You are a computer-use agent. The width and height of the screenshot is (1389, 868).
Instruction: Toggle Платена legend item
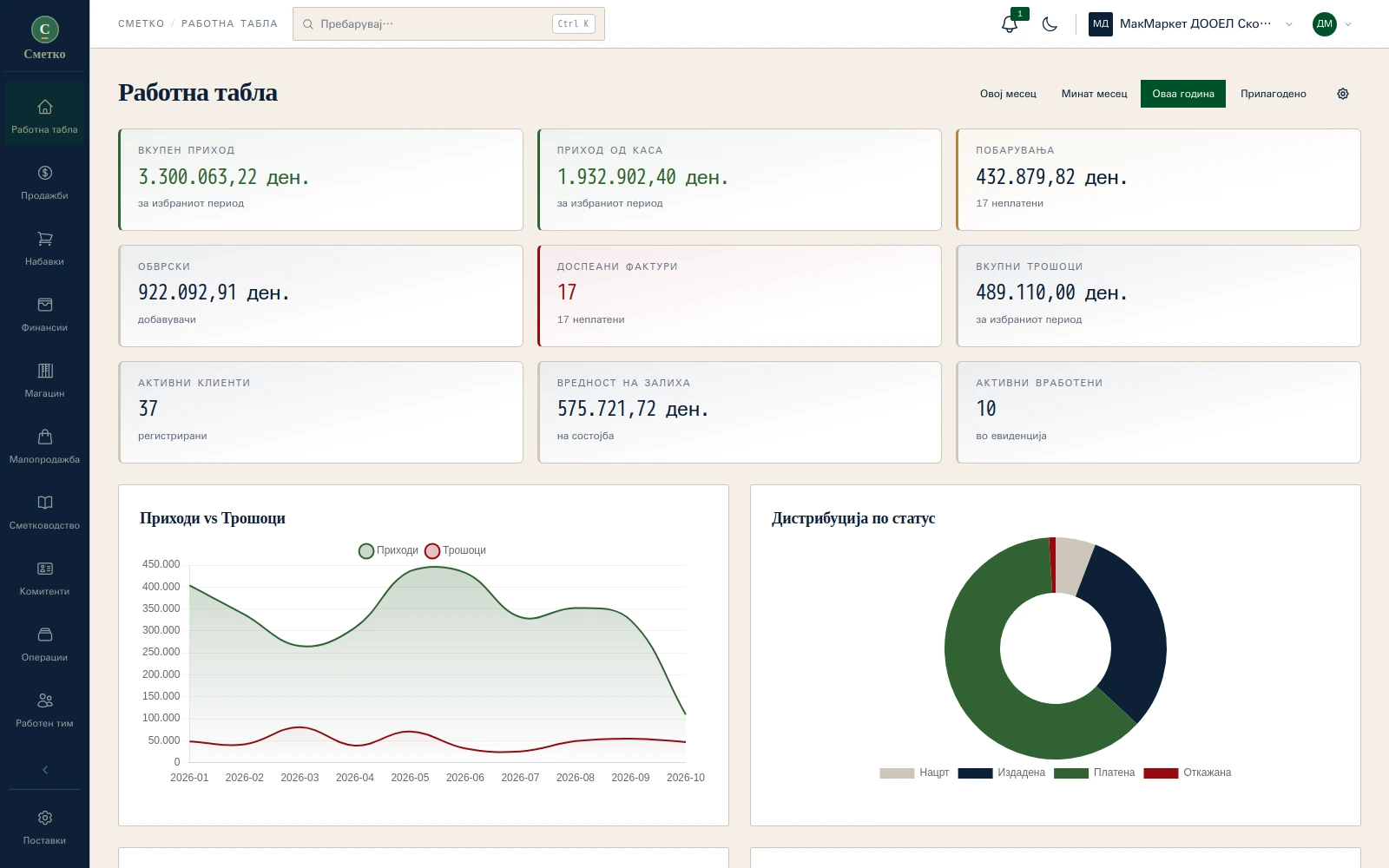coord(1095,773)
